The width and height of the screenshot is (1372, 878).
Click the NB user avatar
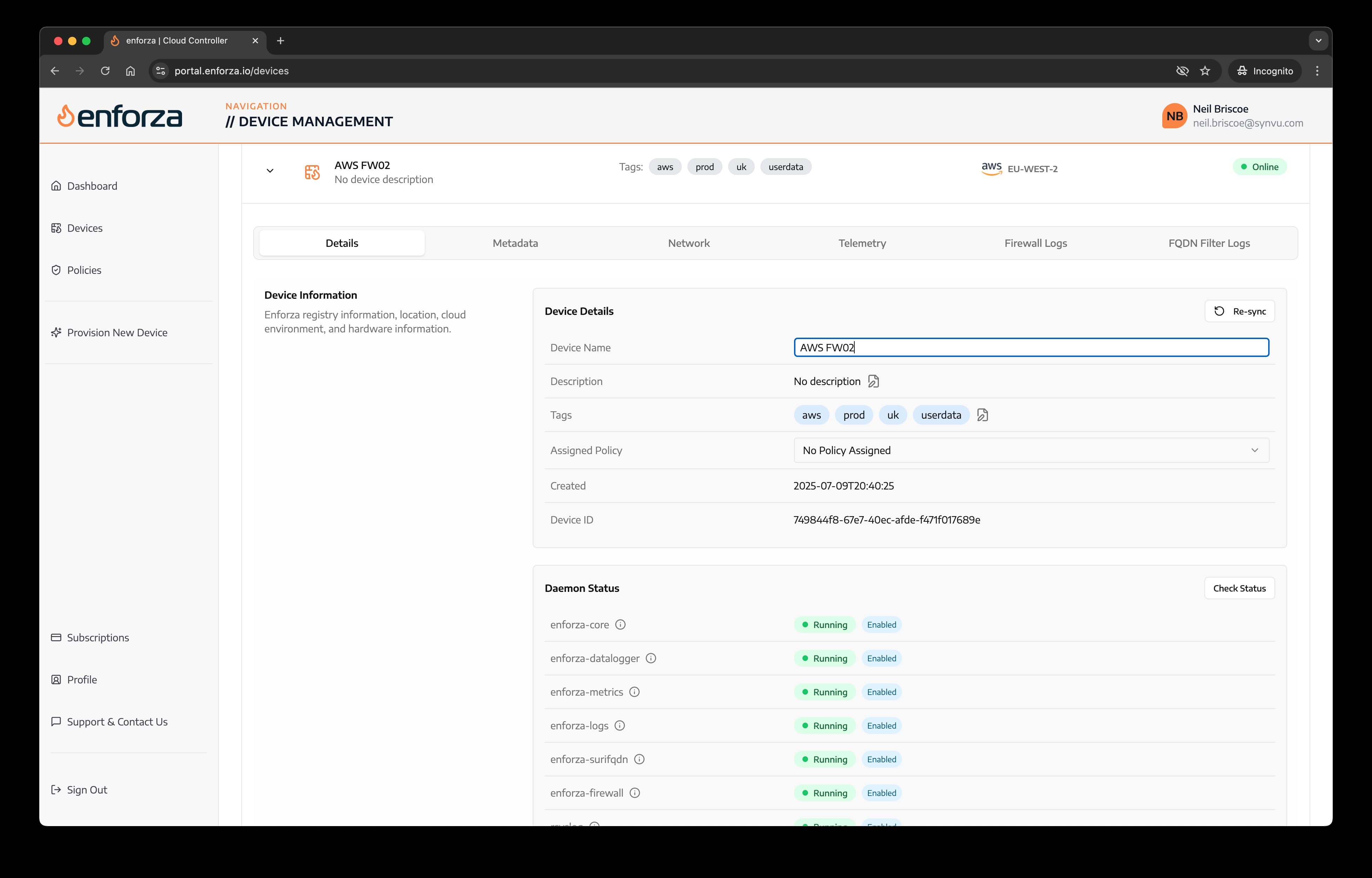click(1175, 116)
